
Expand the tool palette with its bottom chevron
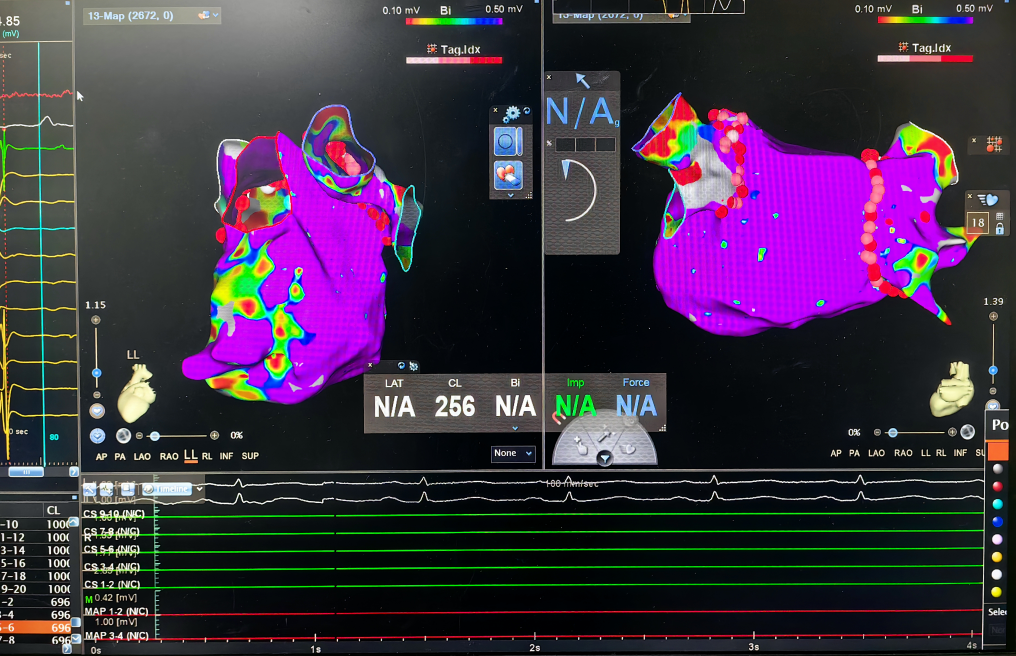511,194
